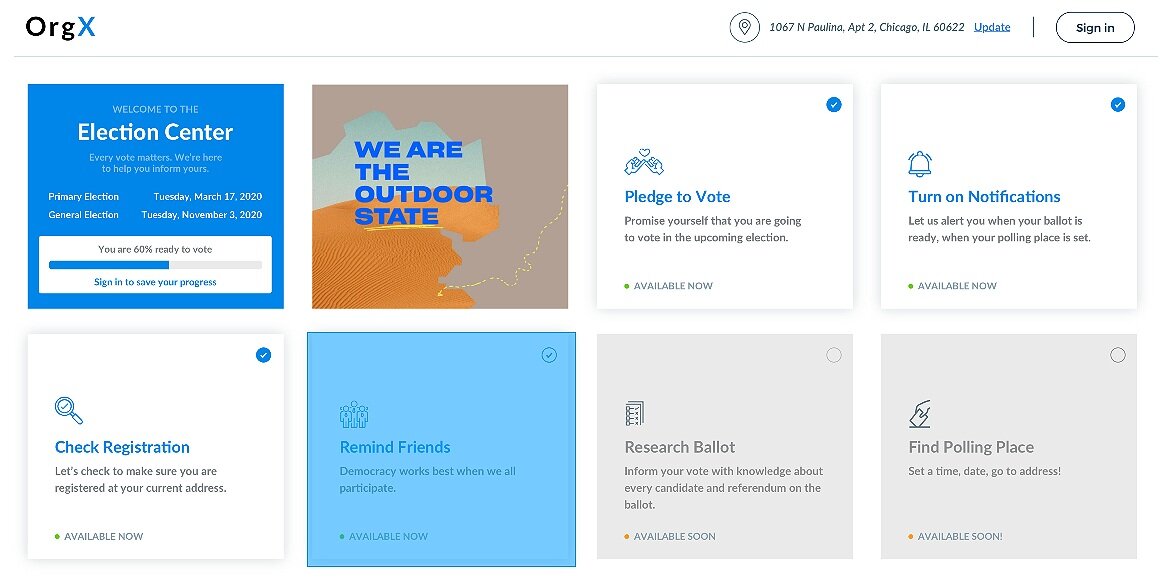1173x583 pixels.
Task: Click the 60% ready to vote progress bar
Action: coord(156,265)
